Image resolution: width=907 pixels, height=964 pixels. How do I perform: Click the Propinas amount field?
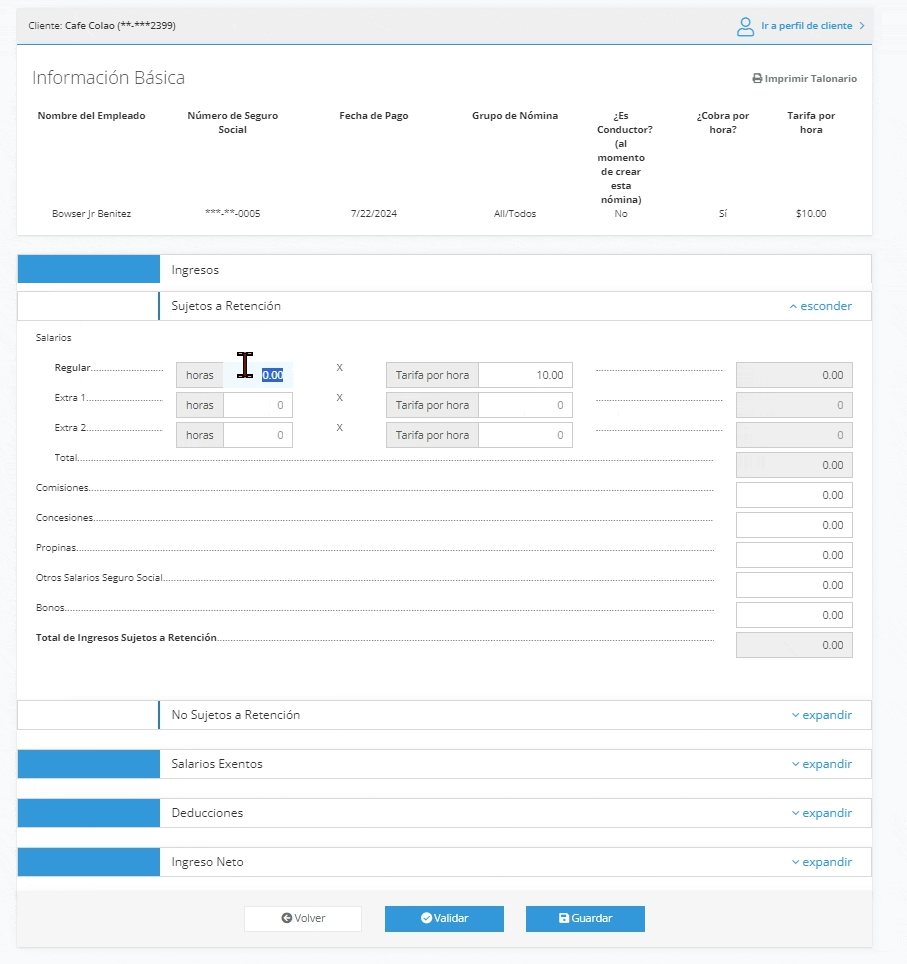point(794,555)
